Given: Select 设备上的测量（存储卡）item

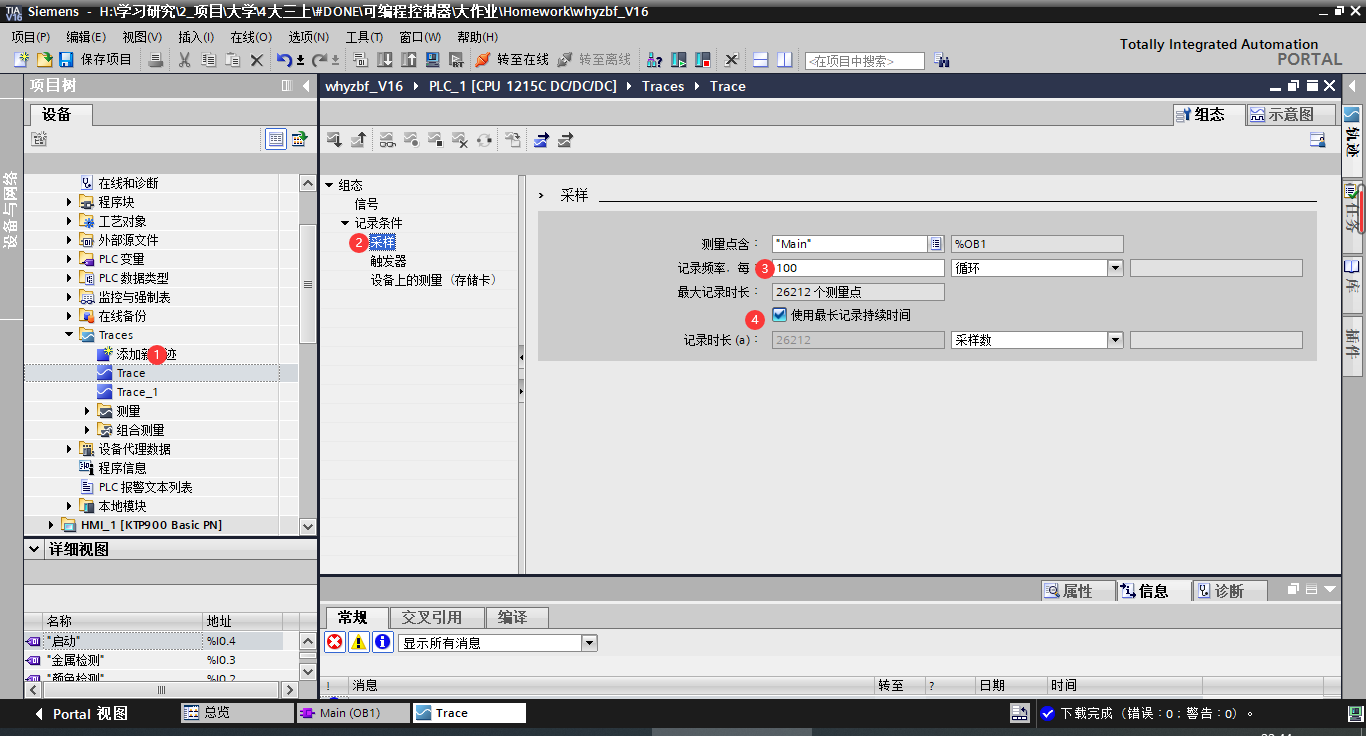Looking at the screenshot, I should click(x=433, y=280).
